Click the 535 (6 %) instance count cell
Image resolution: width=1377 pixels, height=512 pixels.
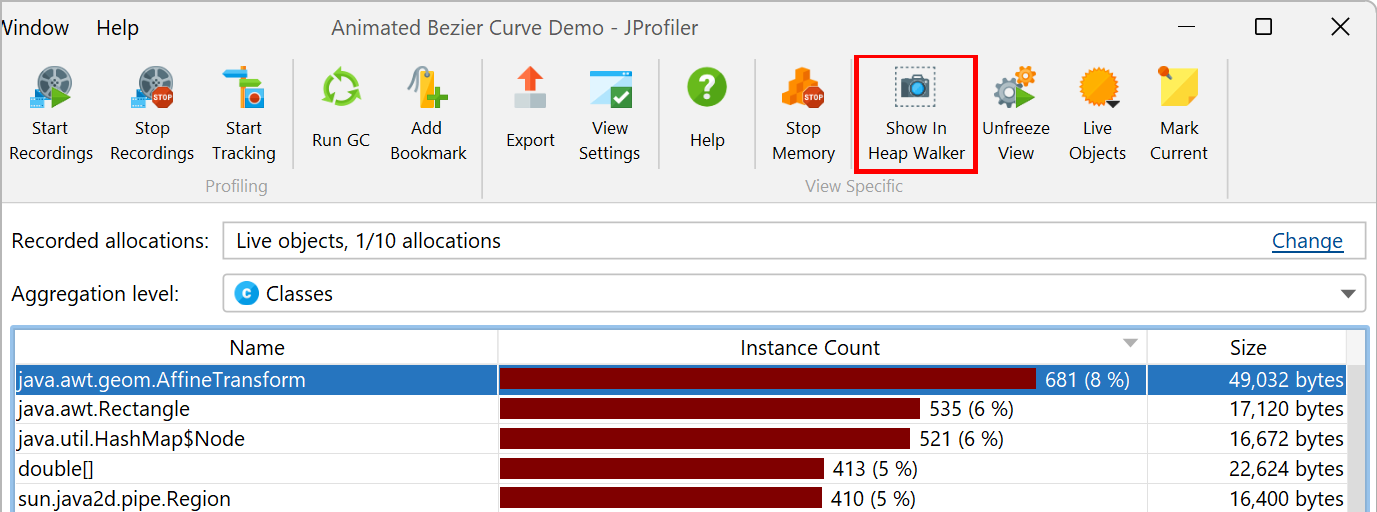[822, 409]
